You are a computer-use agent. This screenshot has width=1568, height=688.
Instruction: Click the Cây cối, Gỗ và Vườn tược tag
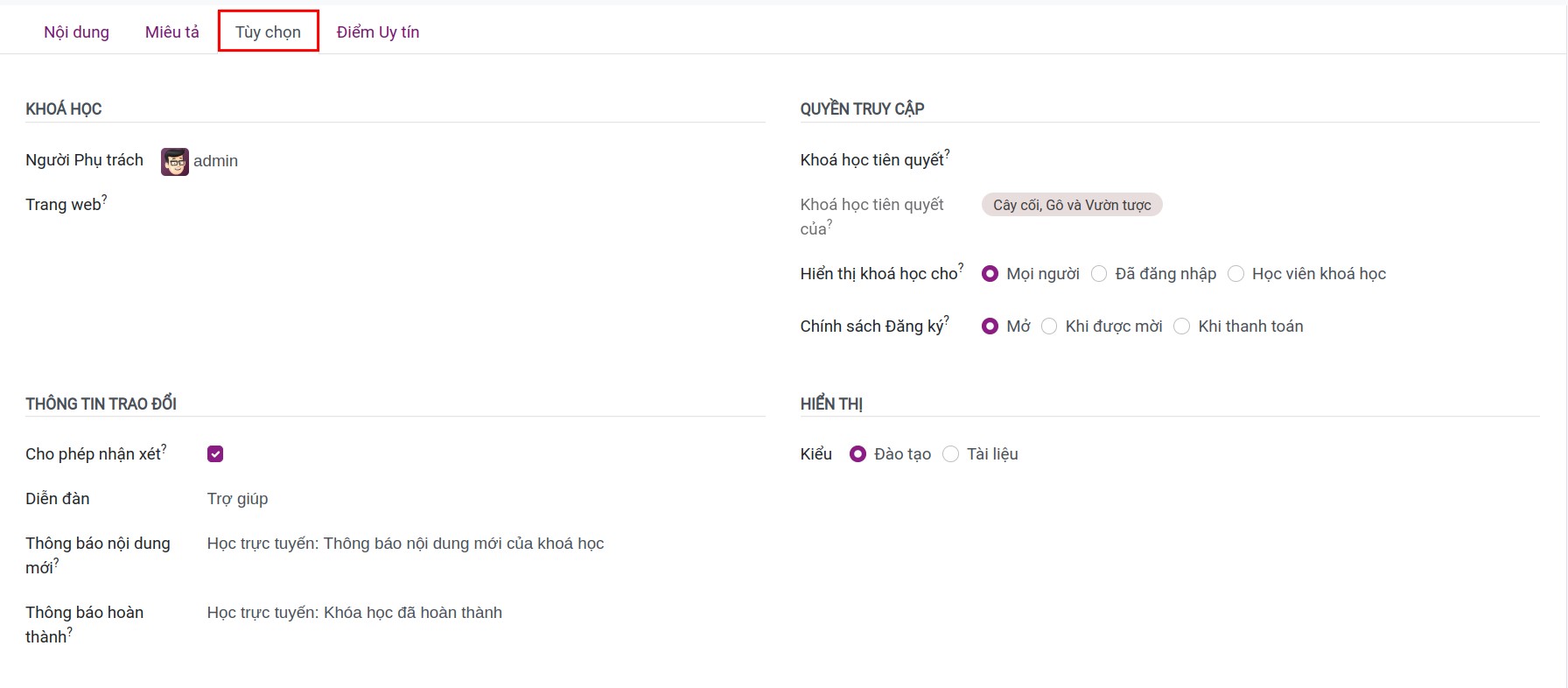pyautogui.click(x=1072, y=205)
